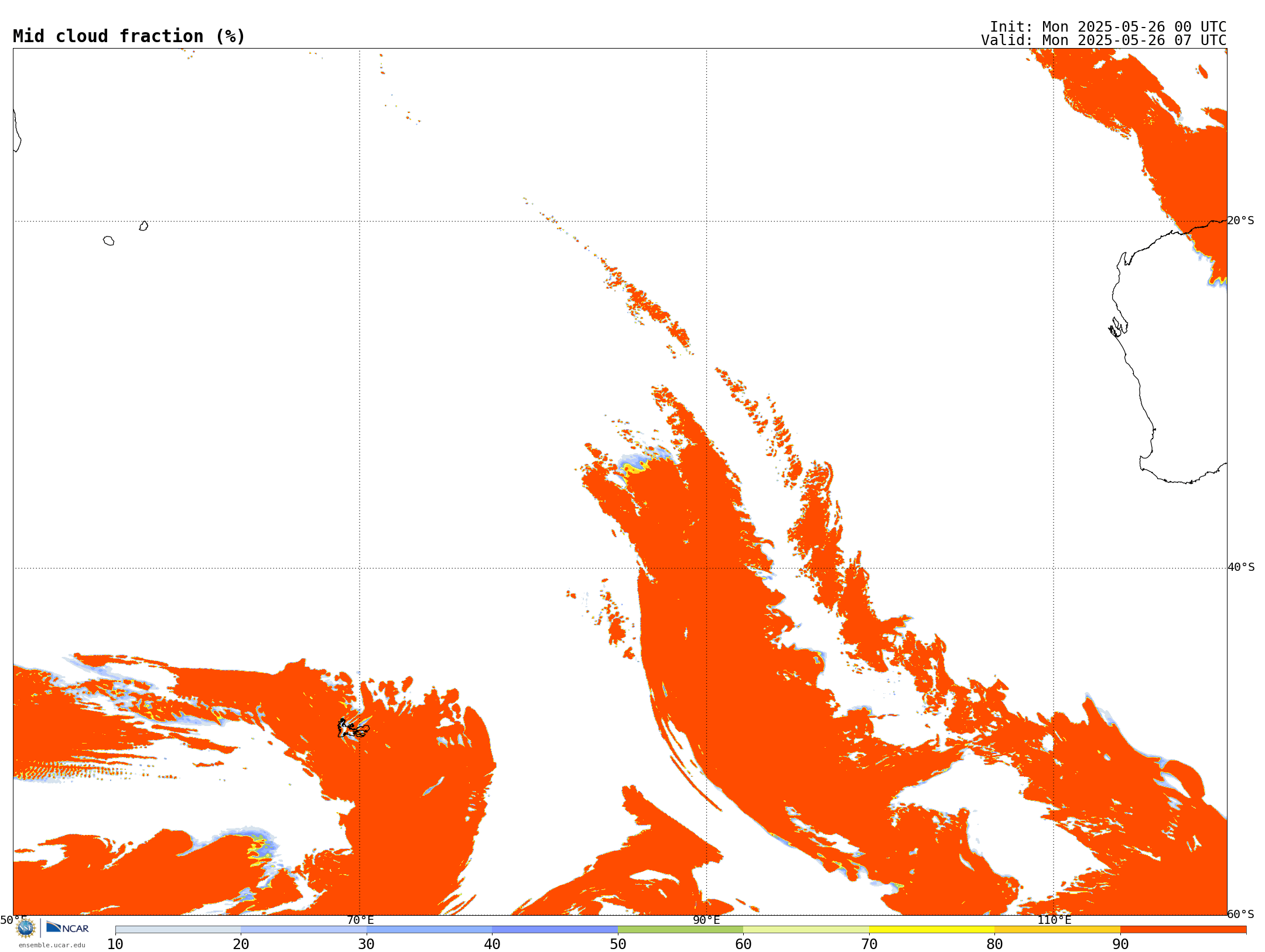Screen dimensions: 1265x952
Task: Click the 70-80 bright yellow colorbar segment
Action: coord(932,929)
